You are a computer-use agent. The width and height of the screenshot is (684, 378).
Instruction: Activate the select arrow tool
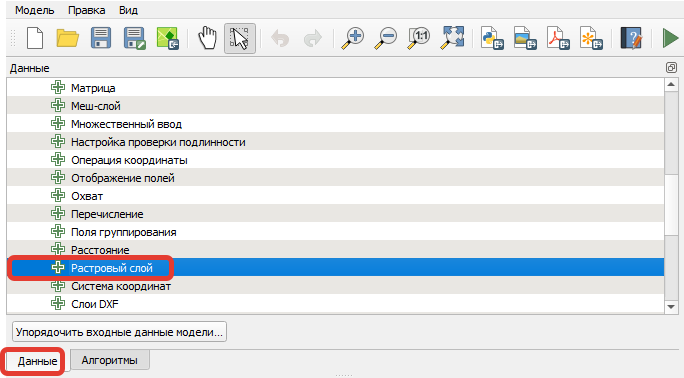[x=239, y=38]
